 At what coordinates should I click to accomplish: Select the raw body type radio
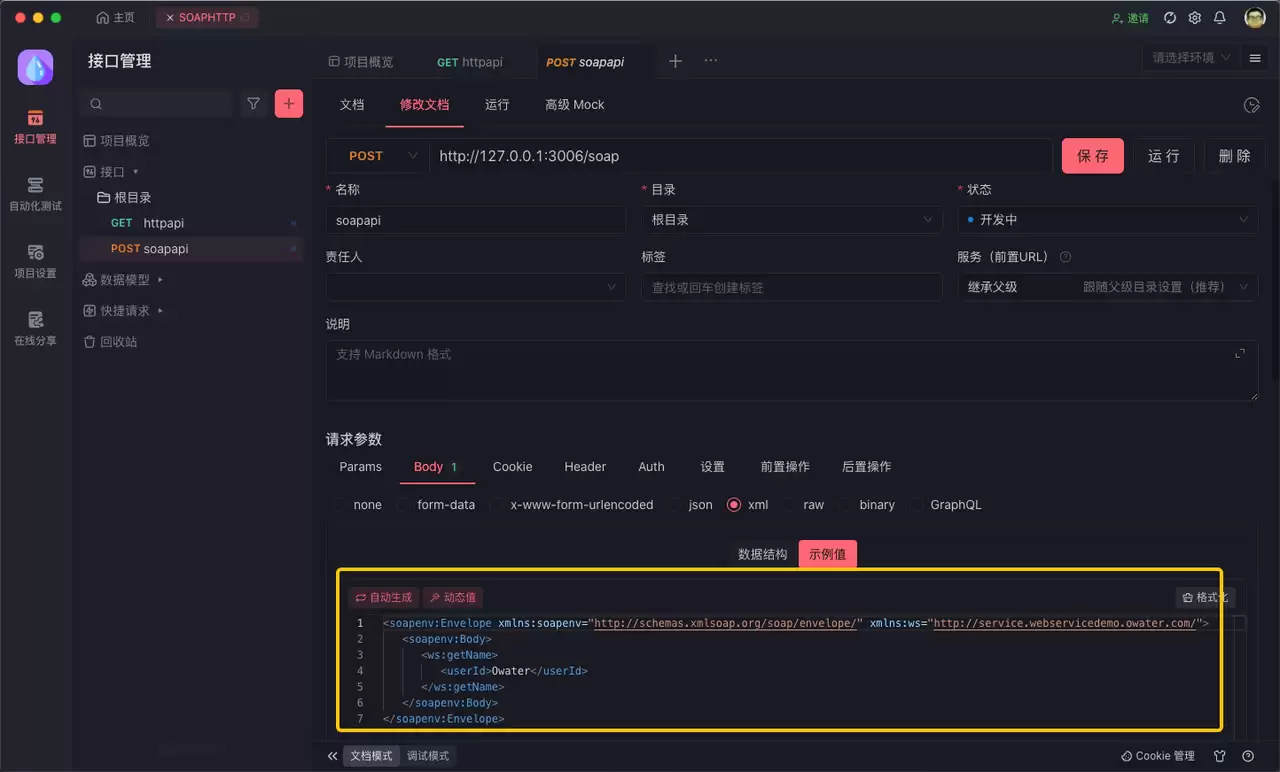804,505
